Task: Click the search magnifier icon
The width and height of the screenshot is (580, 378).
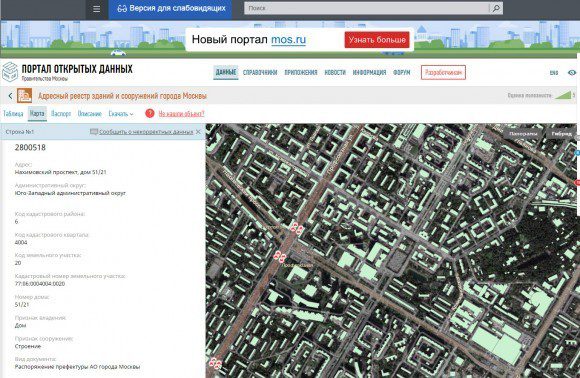Action: pos(496,8)
